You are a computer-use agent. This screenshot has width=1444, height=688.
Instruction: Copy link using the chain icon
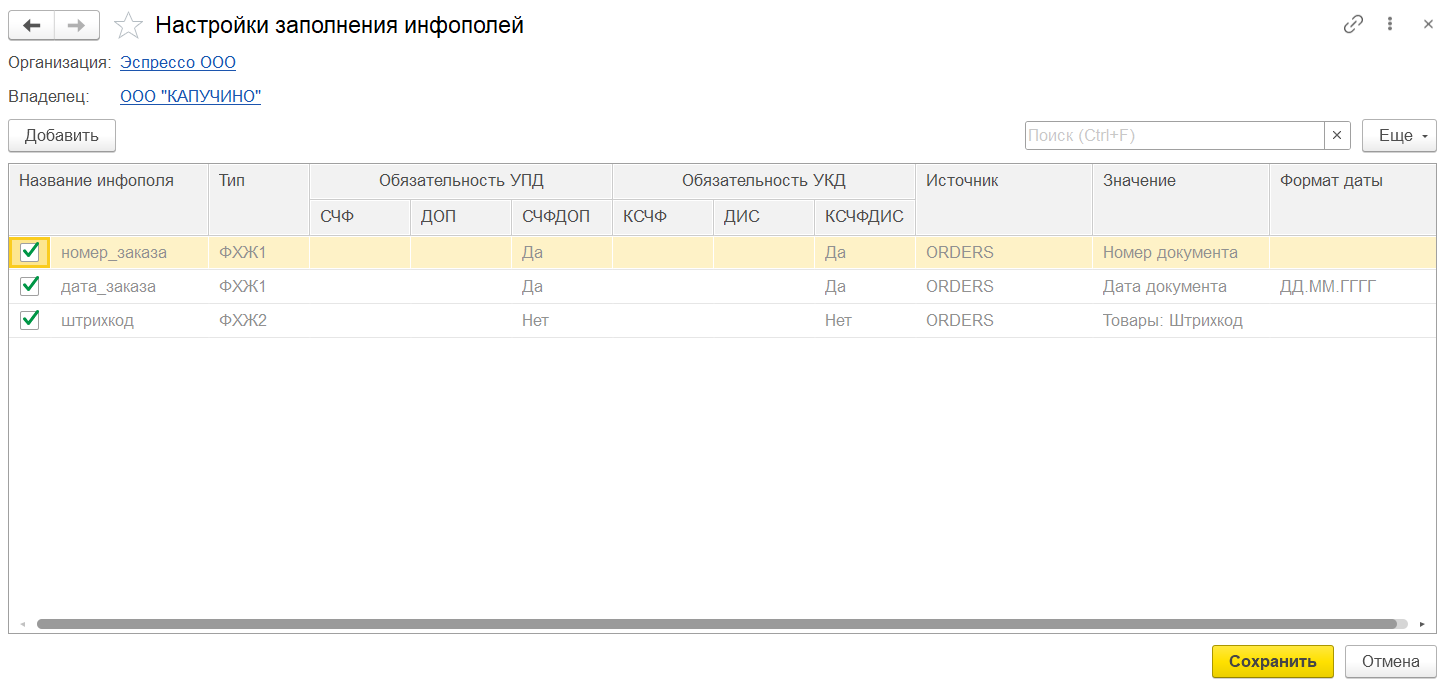[x=1353, y=25]
